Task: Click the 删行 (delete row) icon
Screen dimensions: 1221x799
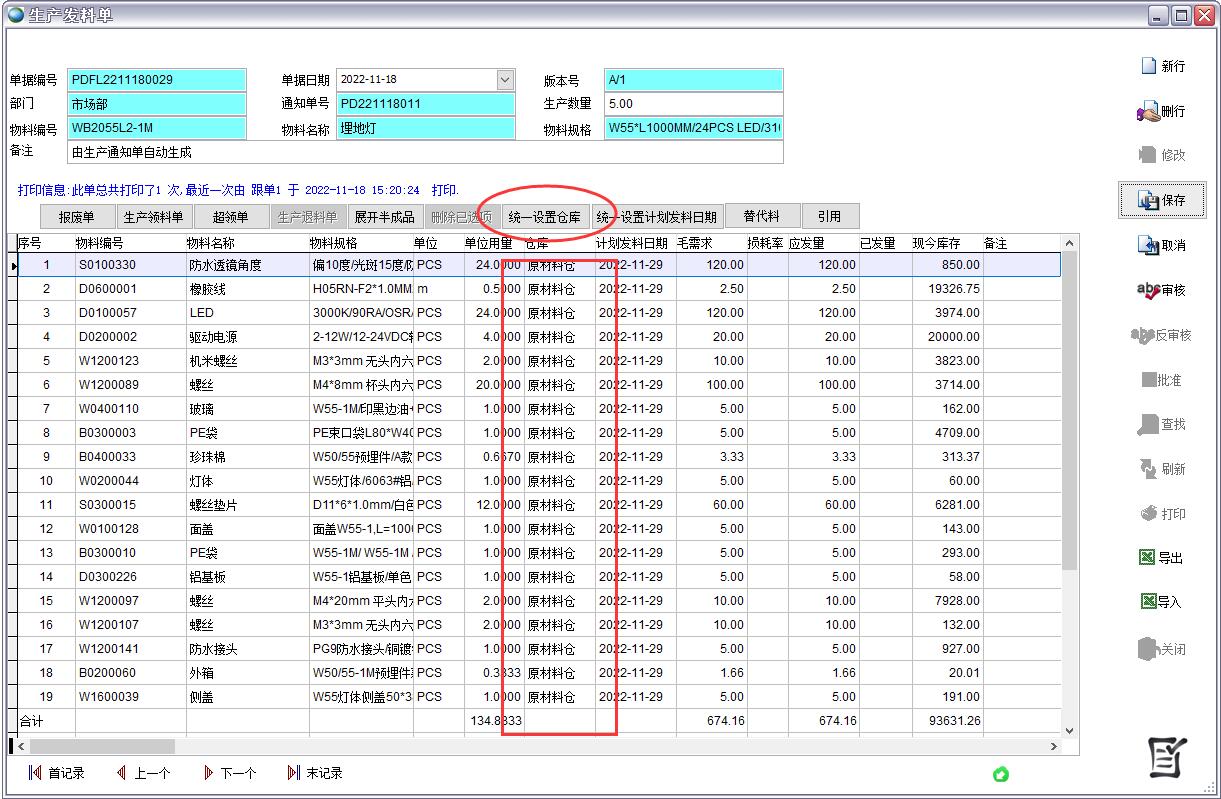Action: click(1149, 112)
